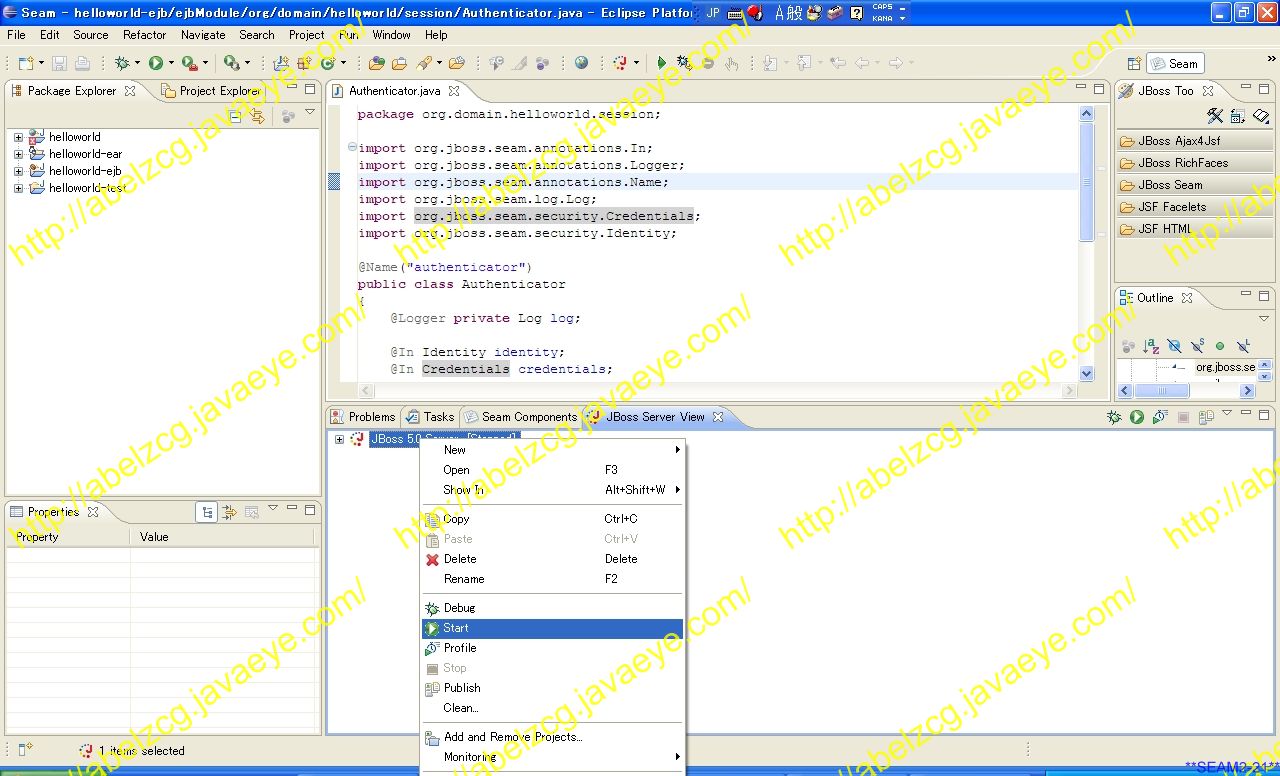The height and width of the screenshot is (776, 1280).
Task: Select Delete in the context menu
Action: [552, 559]
